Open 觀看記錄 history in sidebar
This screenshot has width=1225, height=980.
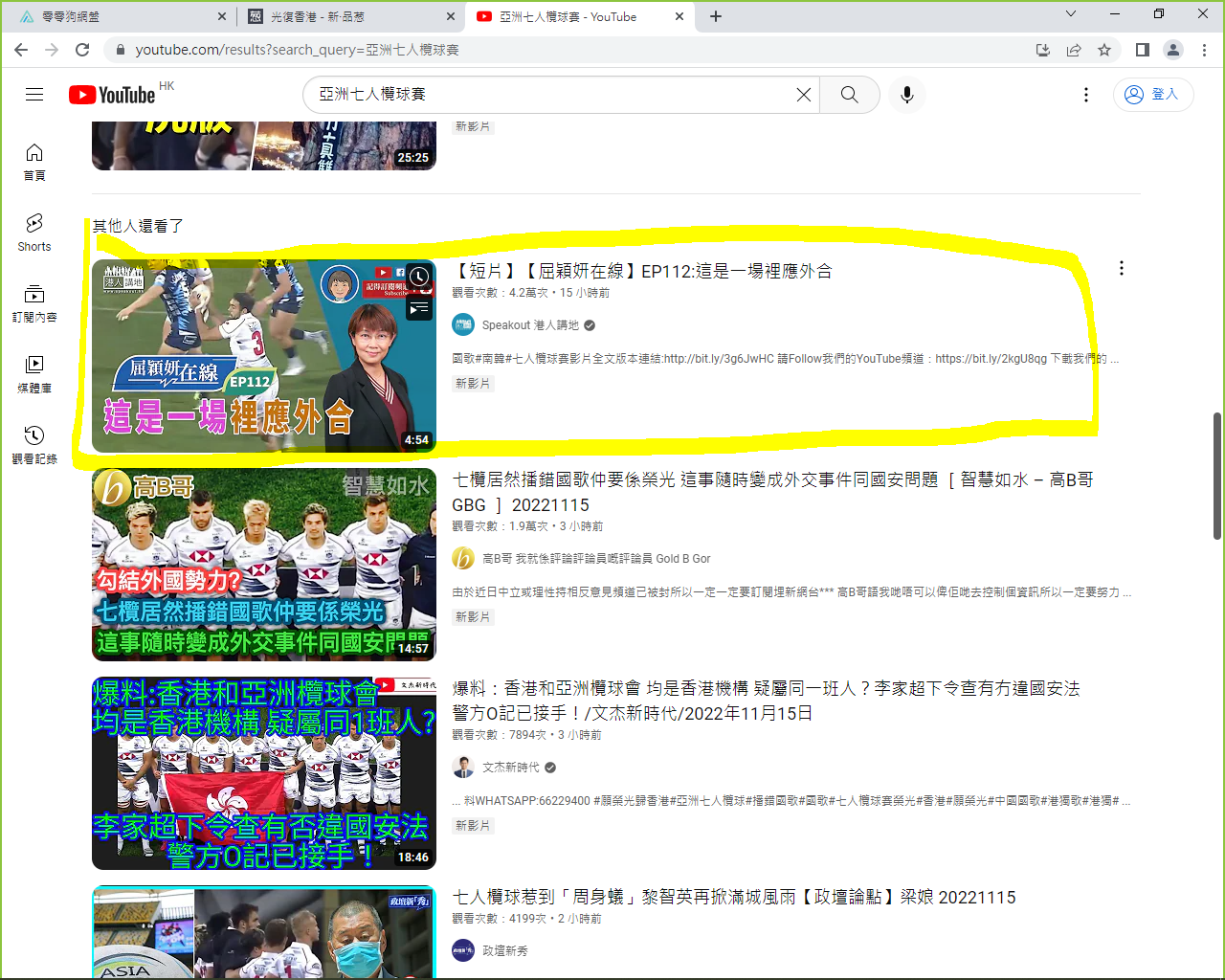(34, 445)
